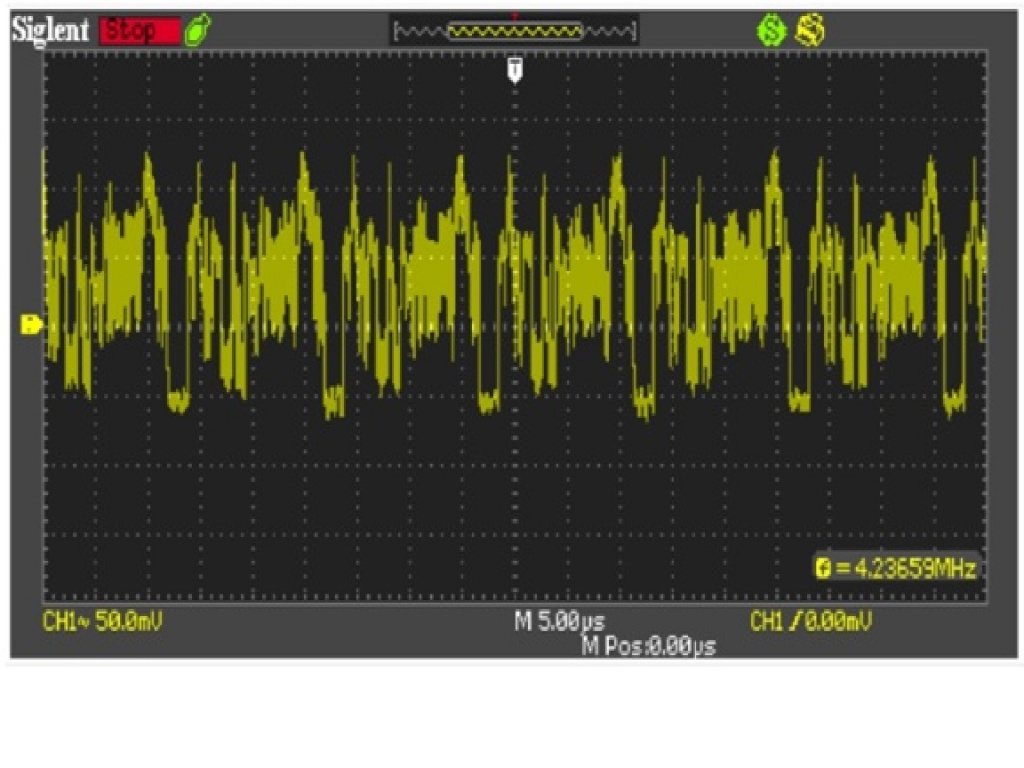Click the Siglent brand logo
This screenshot has width=1024, height=768.
(x=52, y=31)
